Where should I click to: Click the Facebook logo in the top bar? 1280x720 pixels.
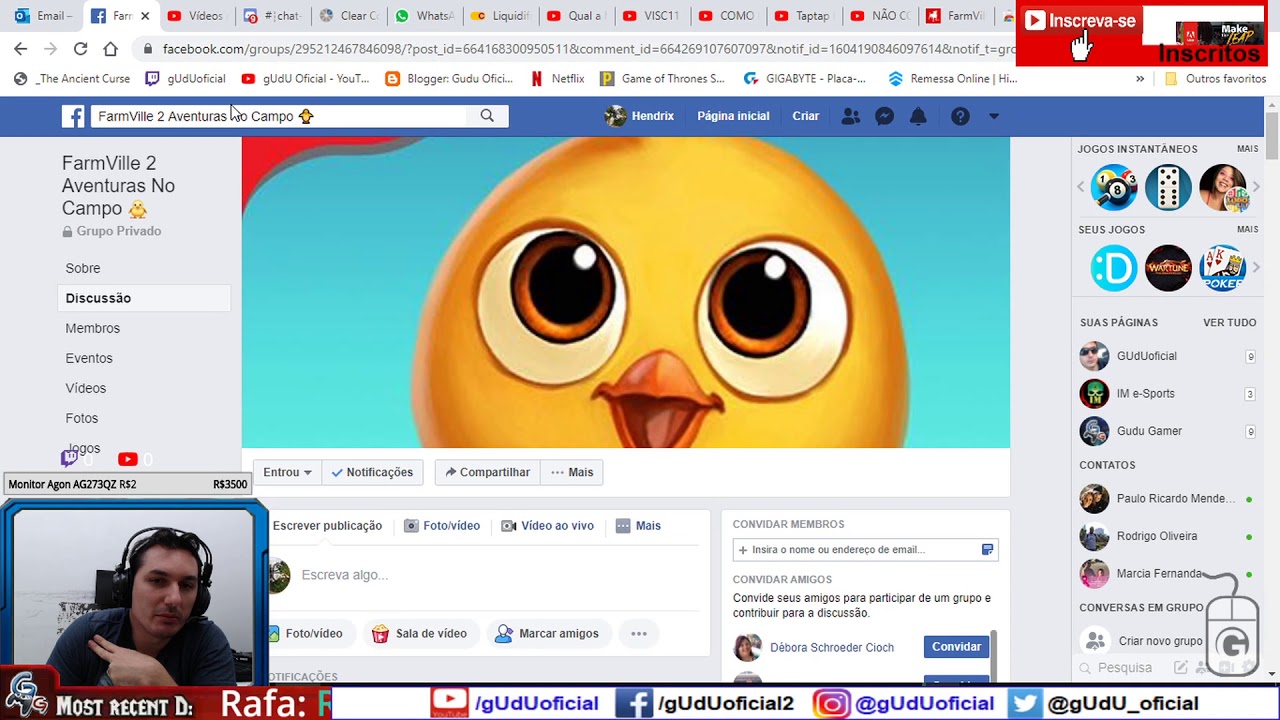(73, 116)
